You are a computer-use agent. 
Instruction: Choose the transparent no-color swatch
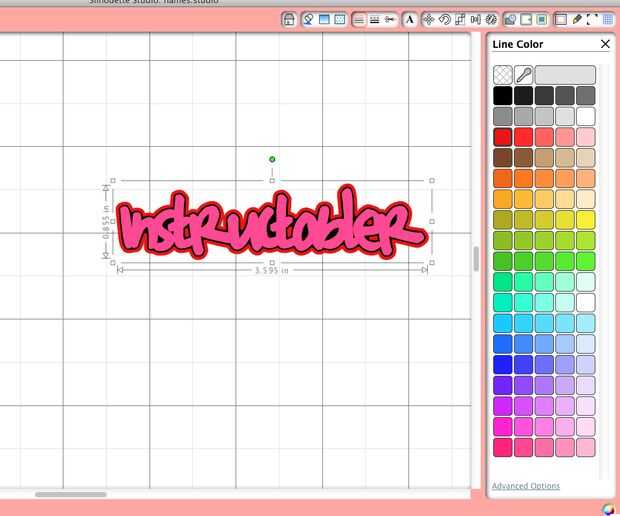tap(503, 75)
